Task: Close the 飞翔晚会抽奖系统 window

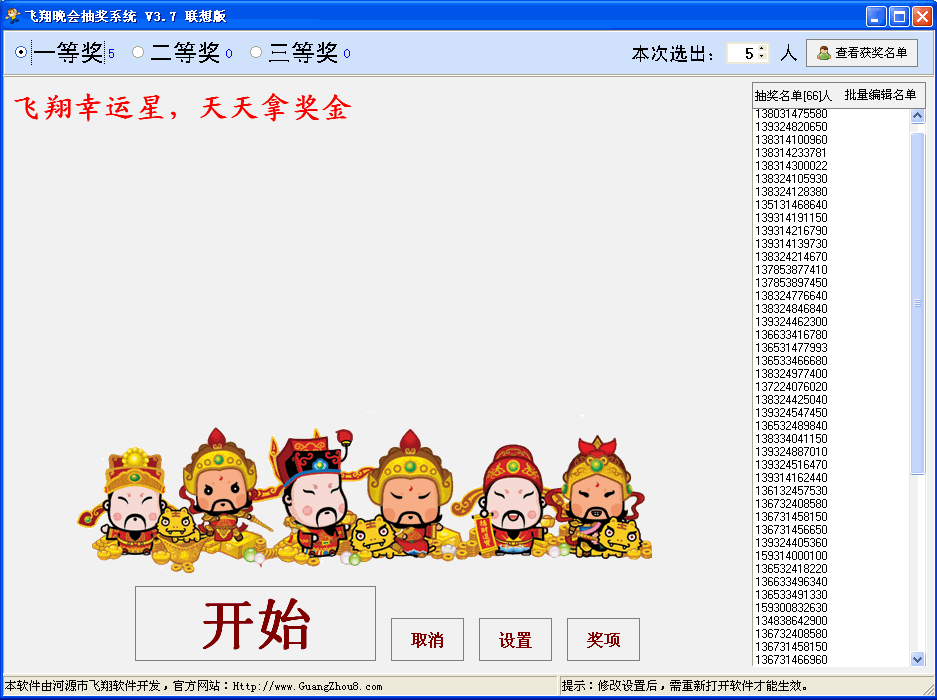Action: coord(921,16)
